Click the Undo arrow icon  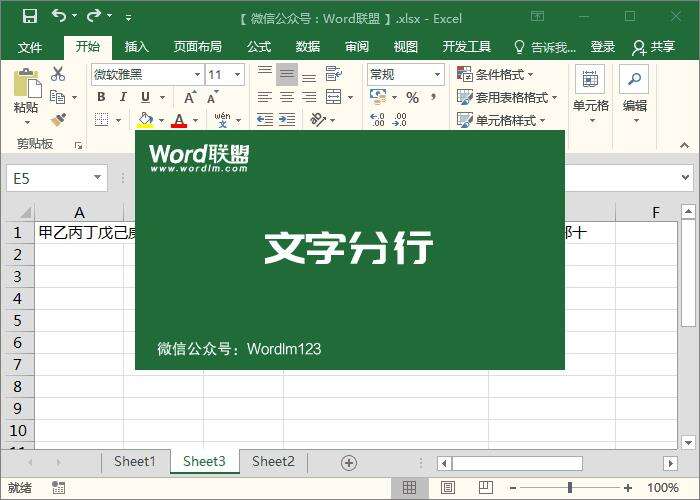pos(59,17)
